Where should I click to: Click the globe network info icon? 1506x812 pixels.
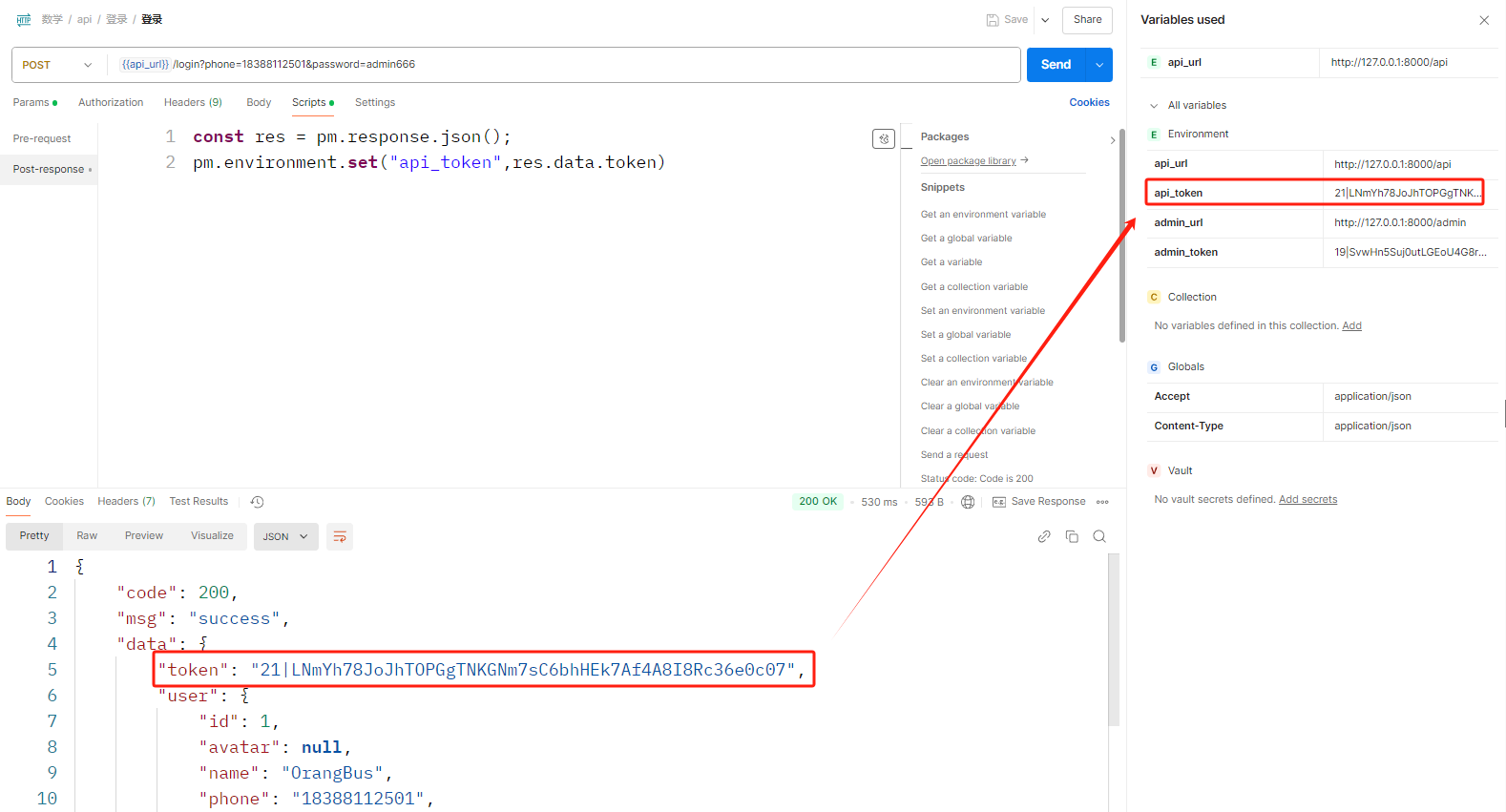point(968,502)
